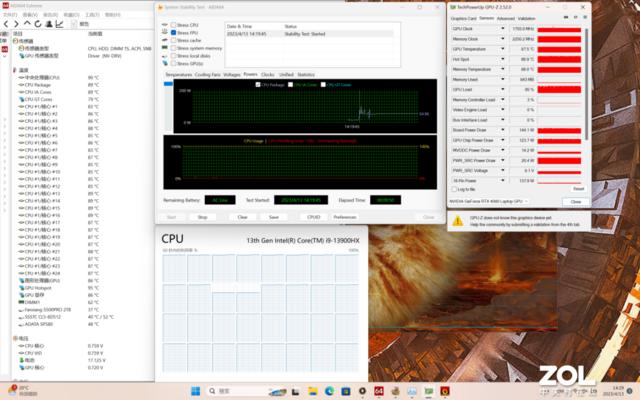Click the GPU-Z warning triangle icon

pyautogui.click(x=458, y=221)
